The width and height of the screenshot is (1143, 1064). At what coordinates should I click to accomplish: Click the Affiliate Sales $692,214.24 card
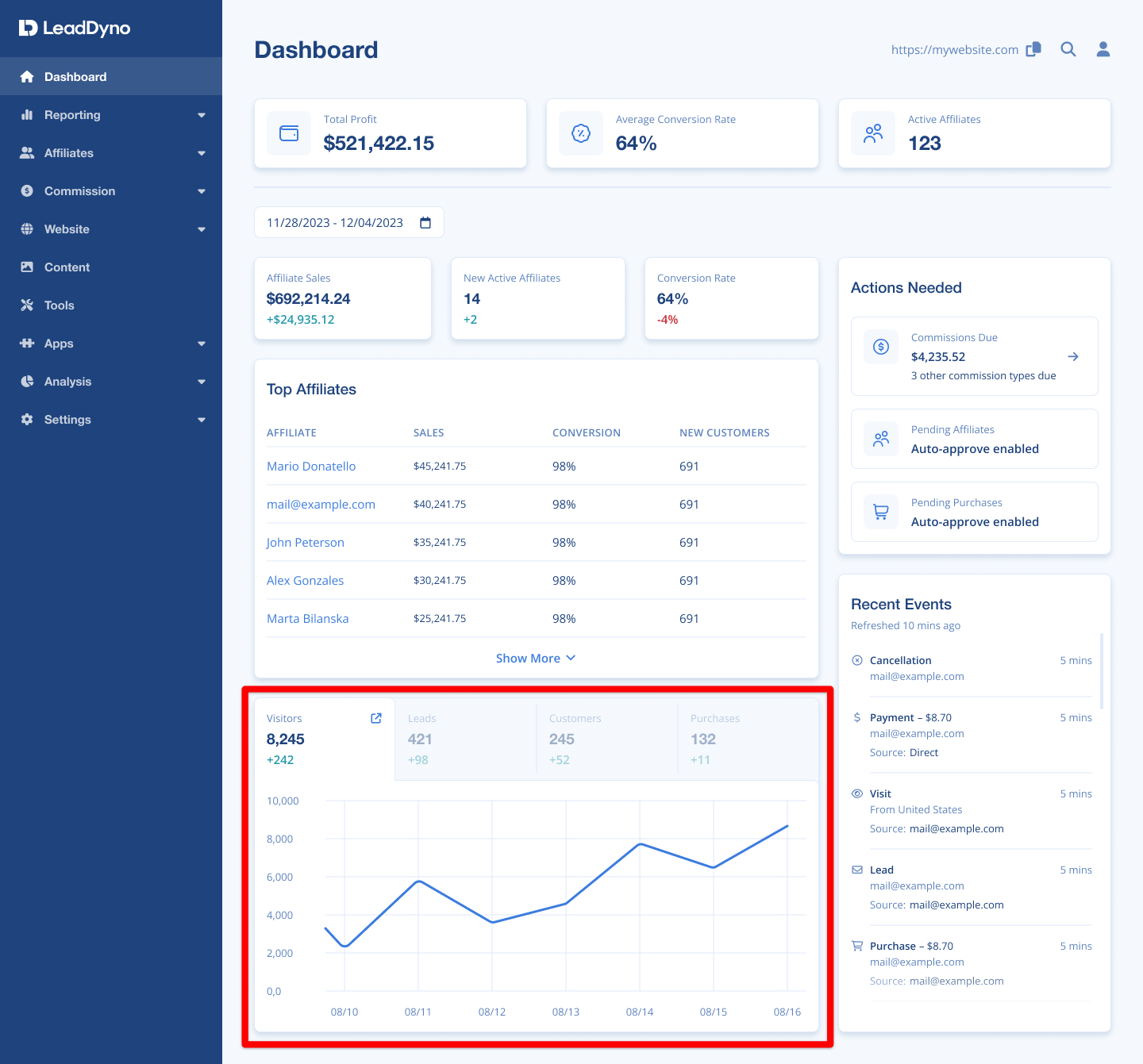pos(343,298)
